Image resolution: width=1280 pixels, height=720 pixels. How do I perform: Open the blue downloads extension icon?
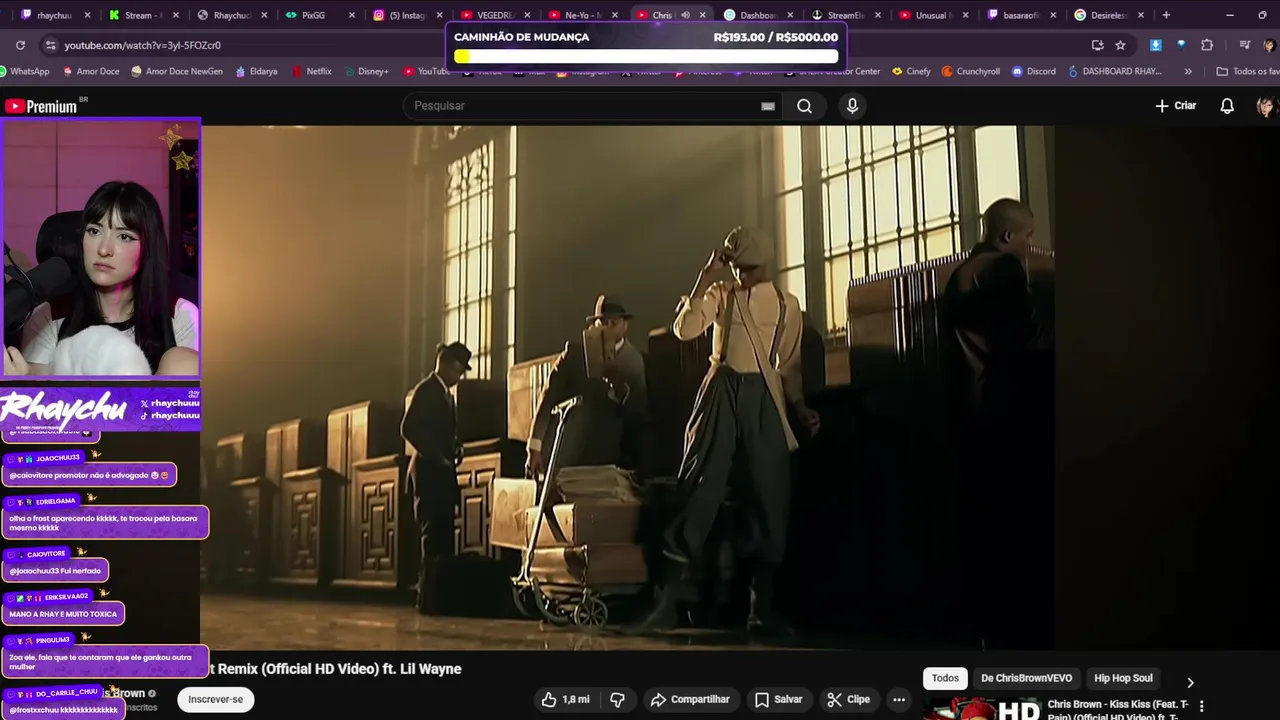point(1156,45)
